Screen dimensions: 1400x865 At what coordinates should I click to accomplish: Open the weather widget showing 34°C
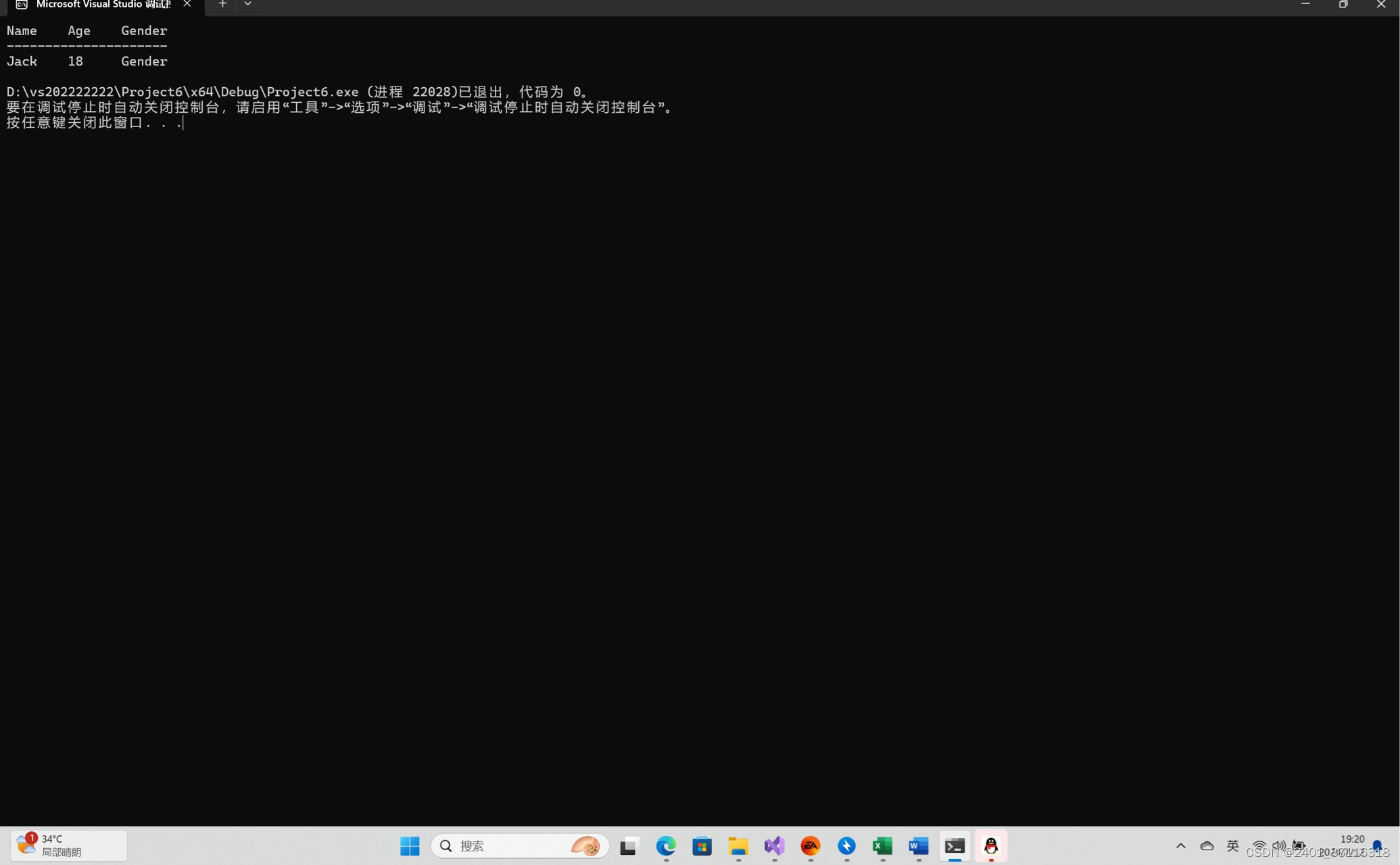tap(68, 845)
